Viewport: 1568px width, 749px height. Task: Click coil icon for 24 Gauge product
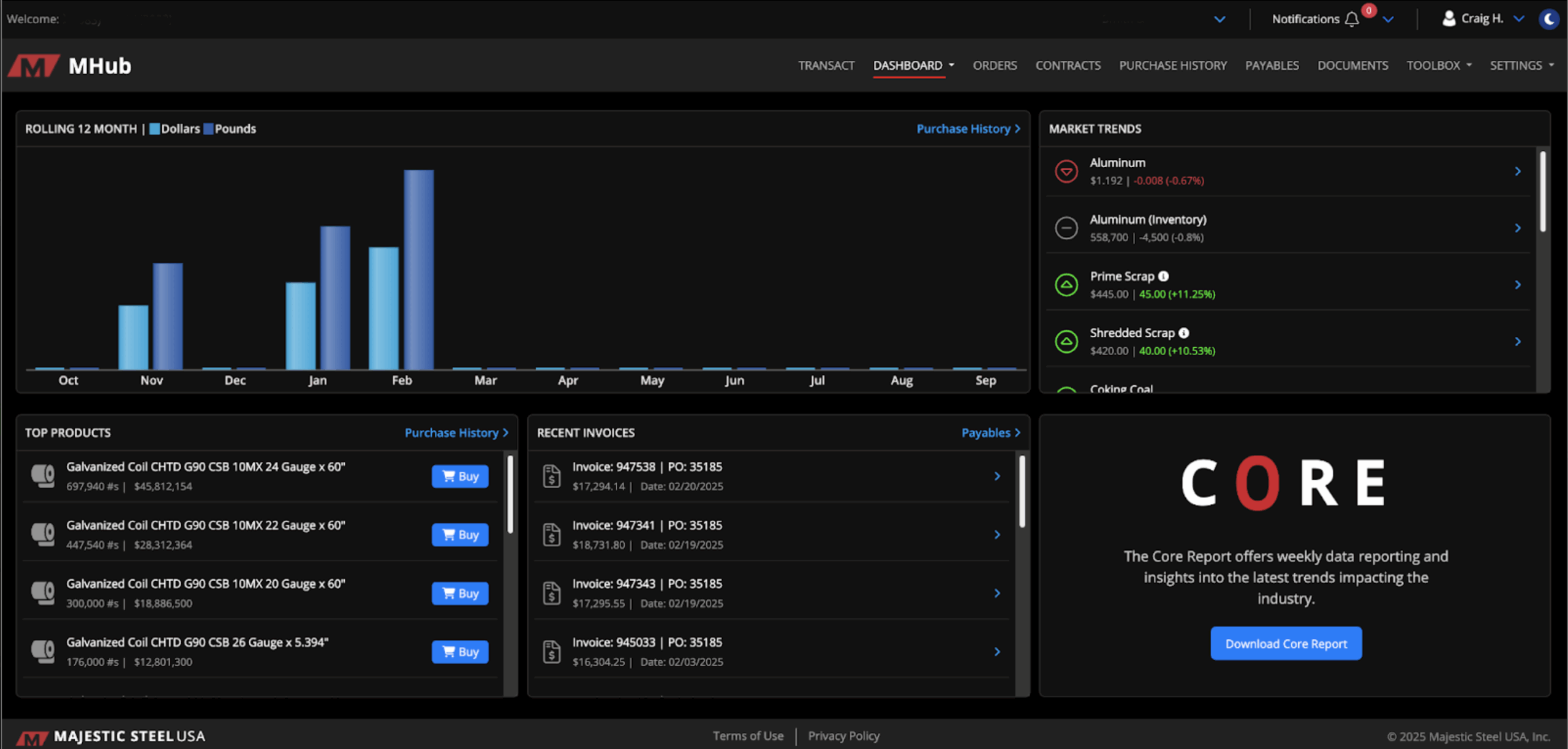pos(43,476)
